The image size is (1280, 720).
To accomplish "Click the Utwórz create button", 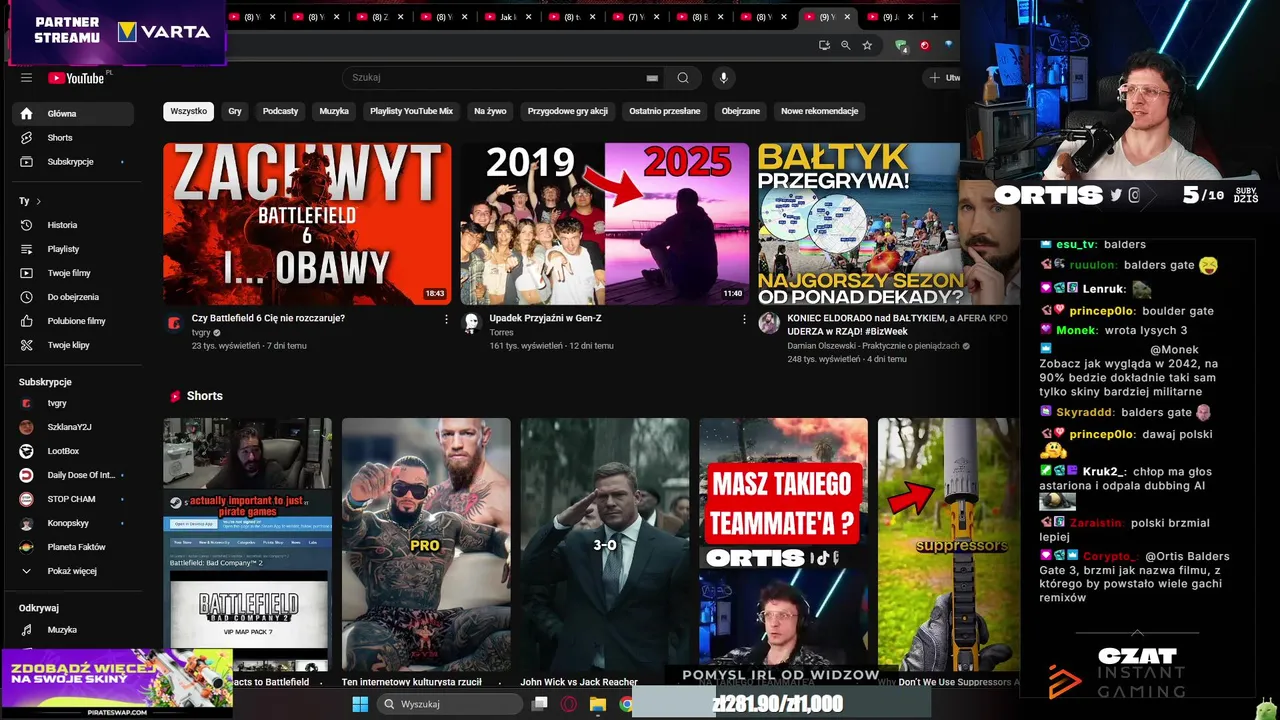I will 943,78.
